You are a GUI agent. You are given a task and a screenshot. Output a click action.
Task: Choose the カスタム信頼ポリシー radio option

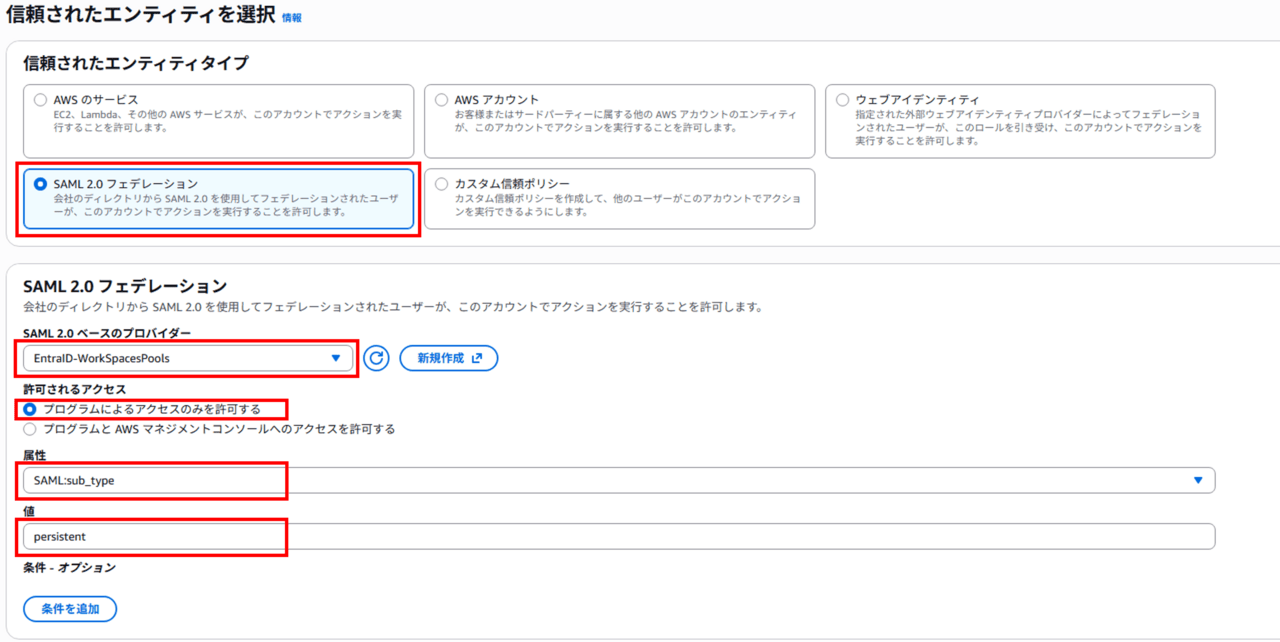point(441,184)
